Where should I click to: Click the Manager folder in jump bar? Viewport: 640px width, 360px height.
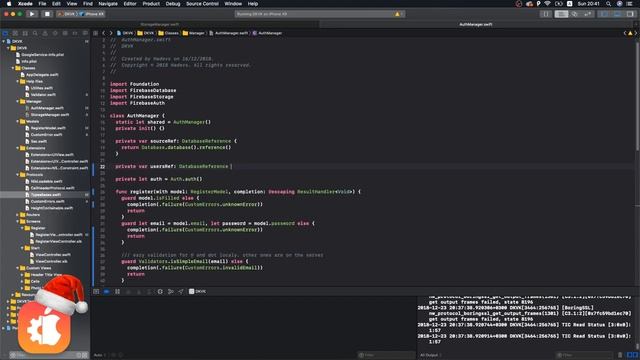pyautogui.click(x=193, y=33)
